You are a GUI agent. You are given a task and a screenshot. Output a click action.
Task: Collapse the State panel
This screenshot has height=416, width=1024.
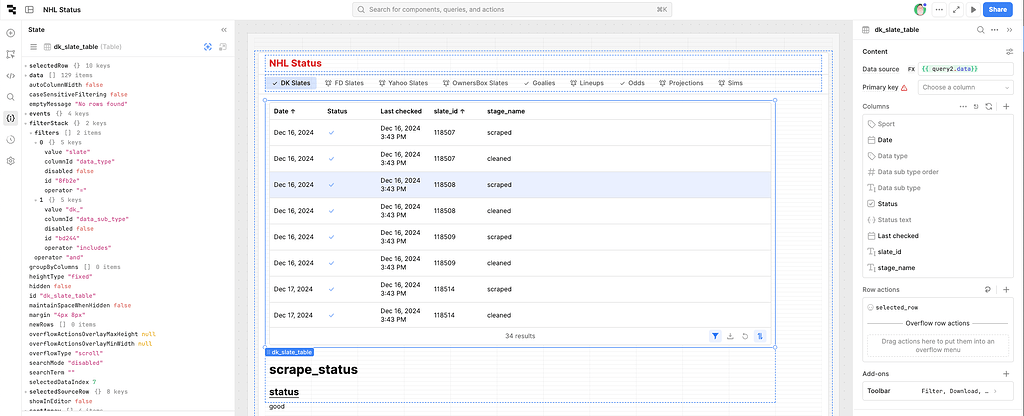pos(224,30)
